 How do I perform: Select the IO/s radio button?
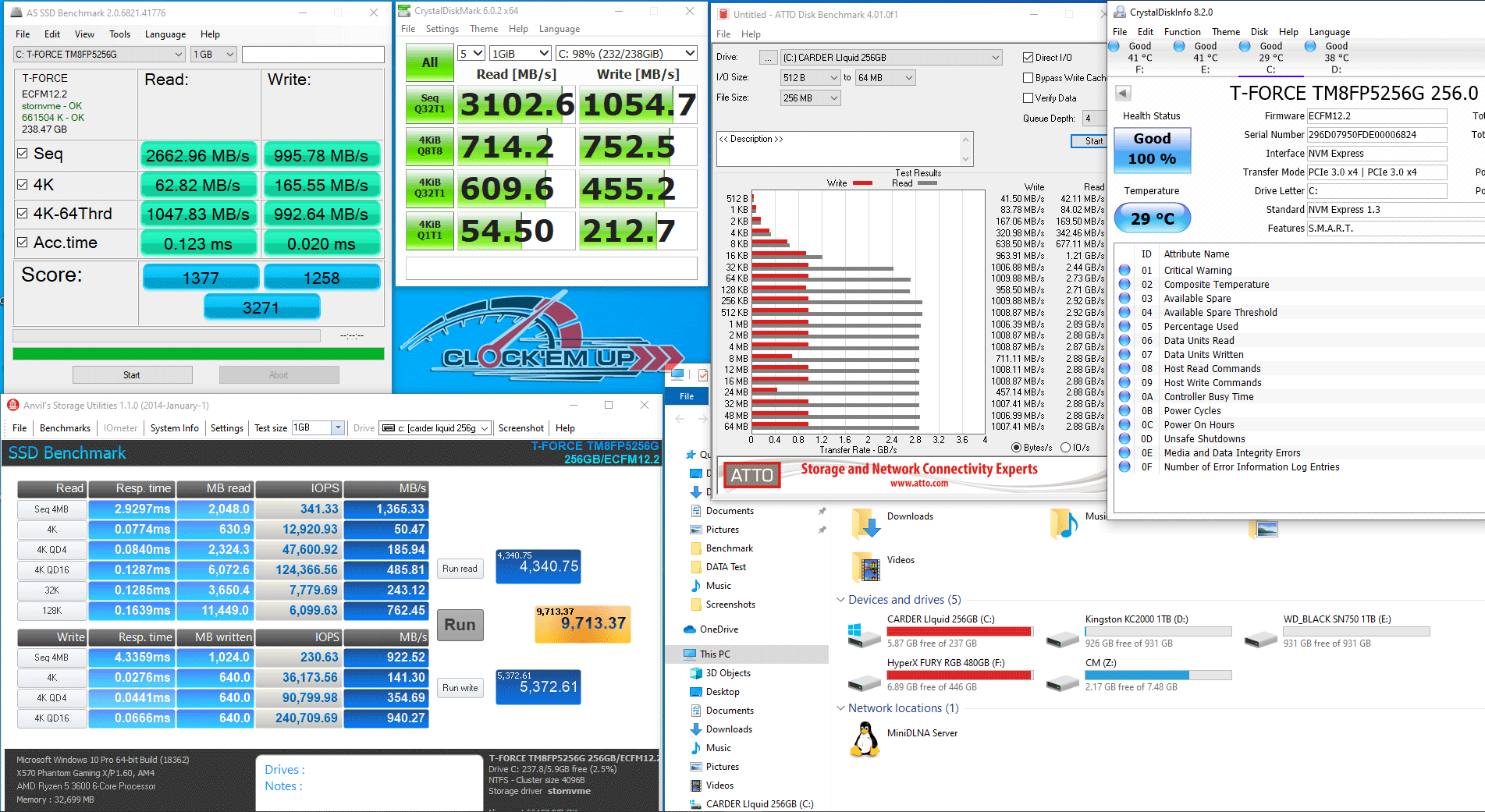pos(1065,448)
